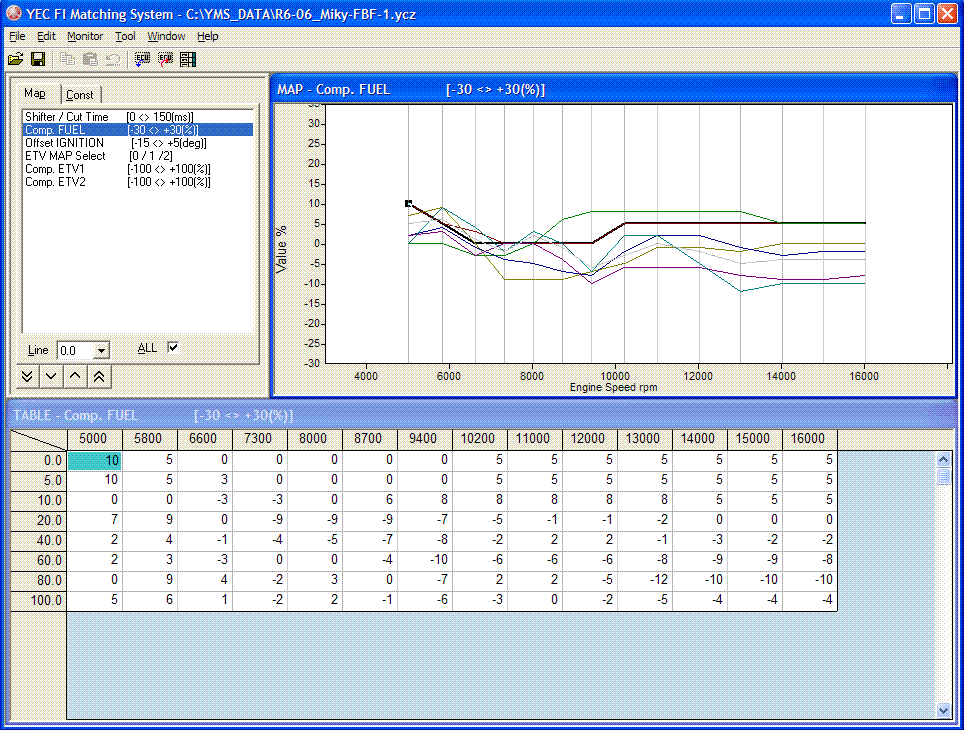Open the Help menu
The width and height of the screenshot is (964, 730).
click(x=208, y=36)
